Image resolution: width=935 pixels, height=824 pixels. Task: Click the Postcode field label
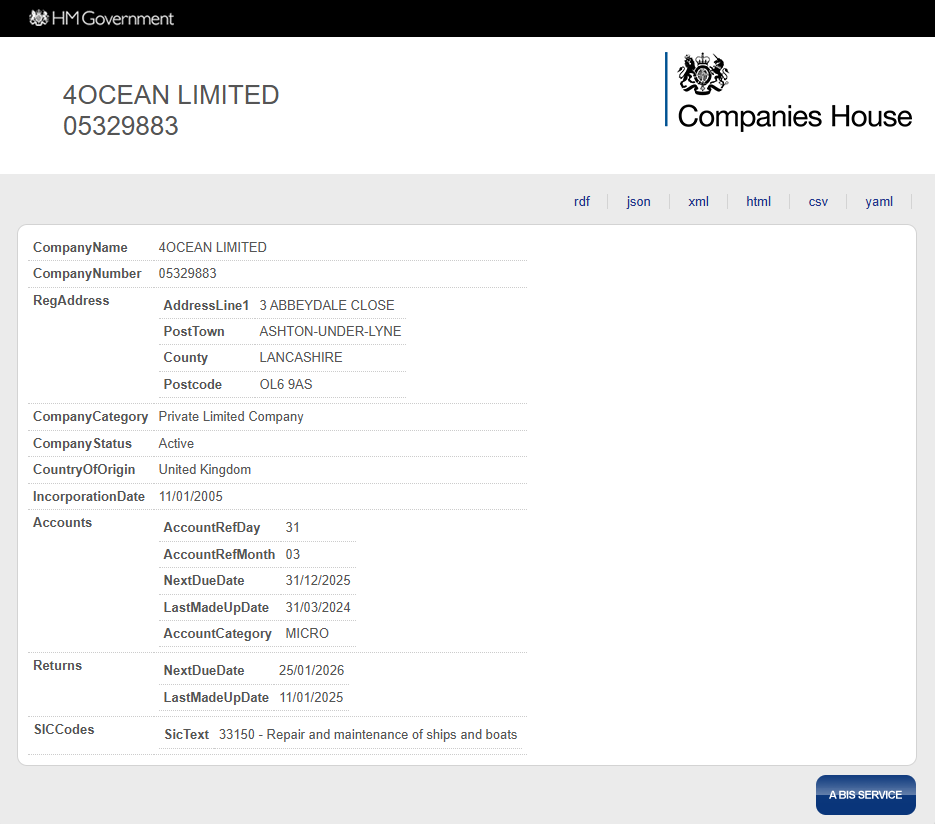tap(193, 385)
